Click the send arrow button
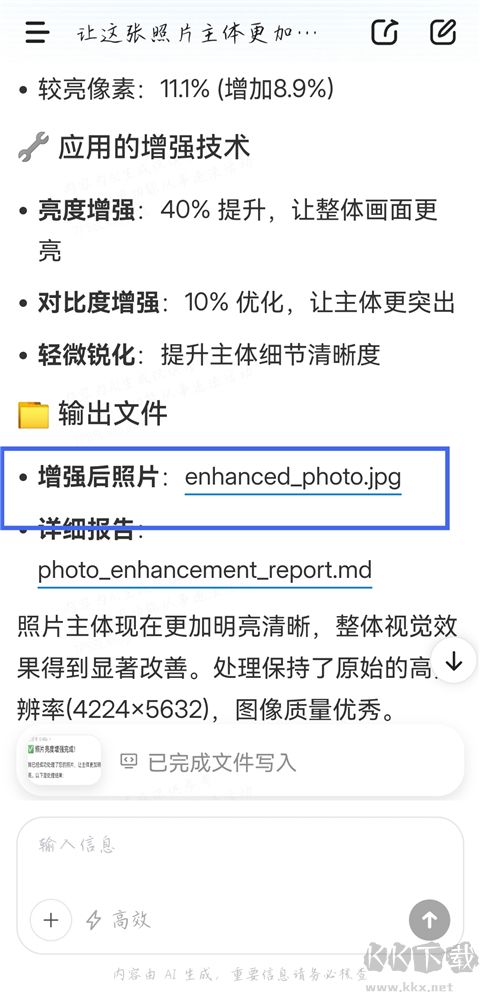This screenshot has height=994, width=480. coord(429,920)
